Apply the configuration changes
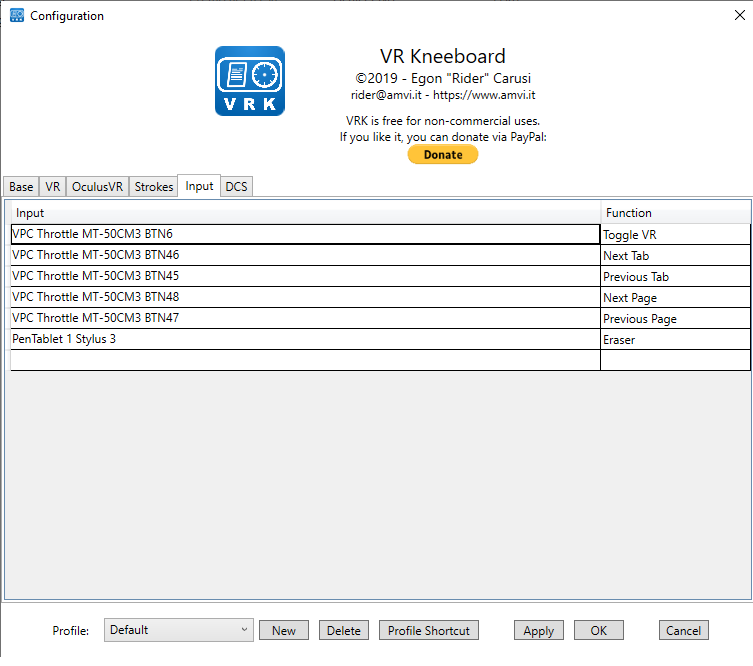Viewport: 753px width, 666px height. click(539, 630)
